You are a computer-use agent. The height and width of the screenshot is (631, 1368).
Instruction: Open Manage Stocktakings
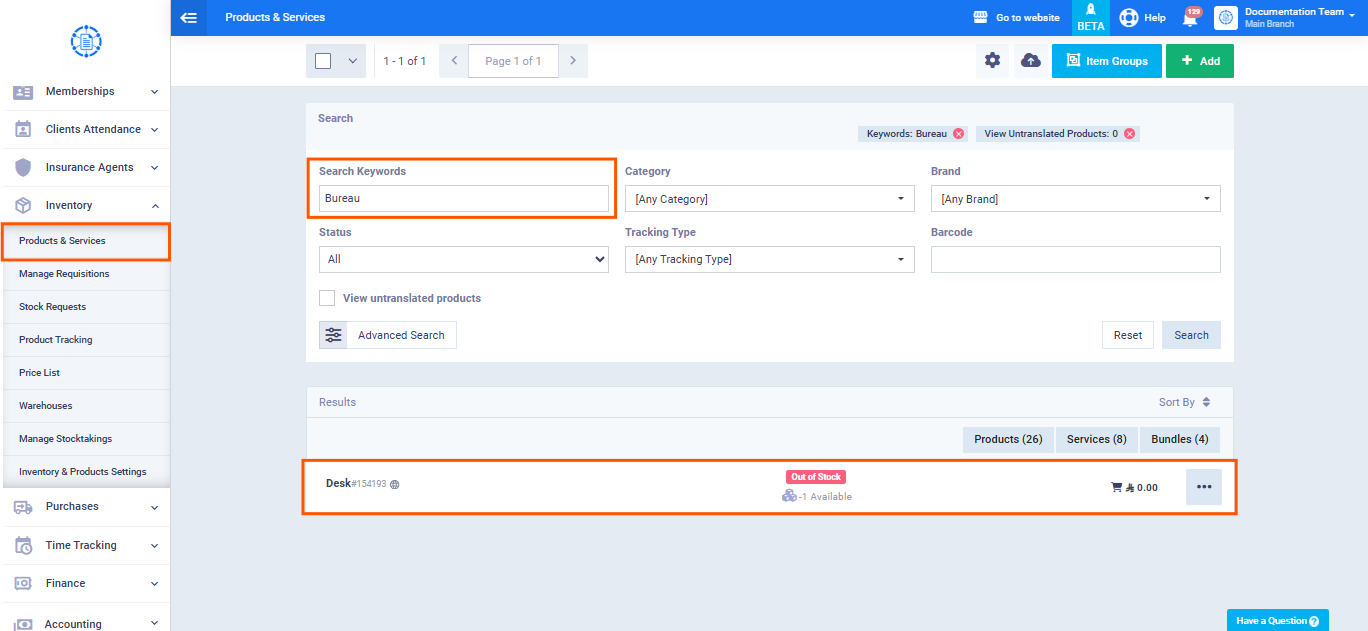click(86, 439)
